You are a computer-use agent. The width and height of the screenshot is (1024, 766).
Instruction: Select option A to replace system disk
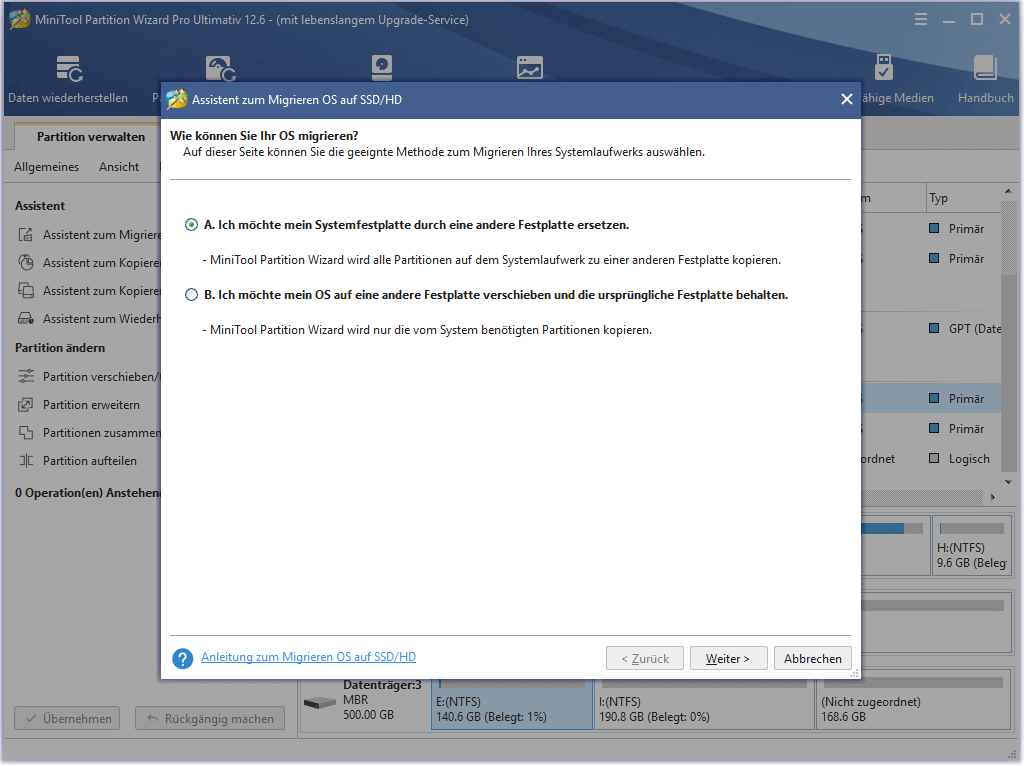click(191, 225)
